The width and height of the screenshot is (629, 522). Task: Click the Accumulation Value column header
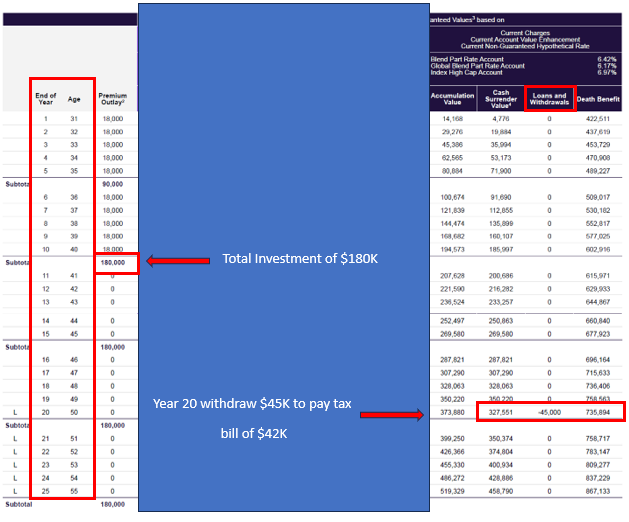click(x=452, y=99)
